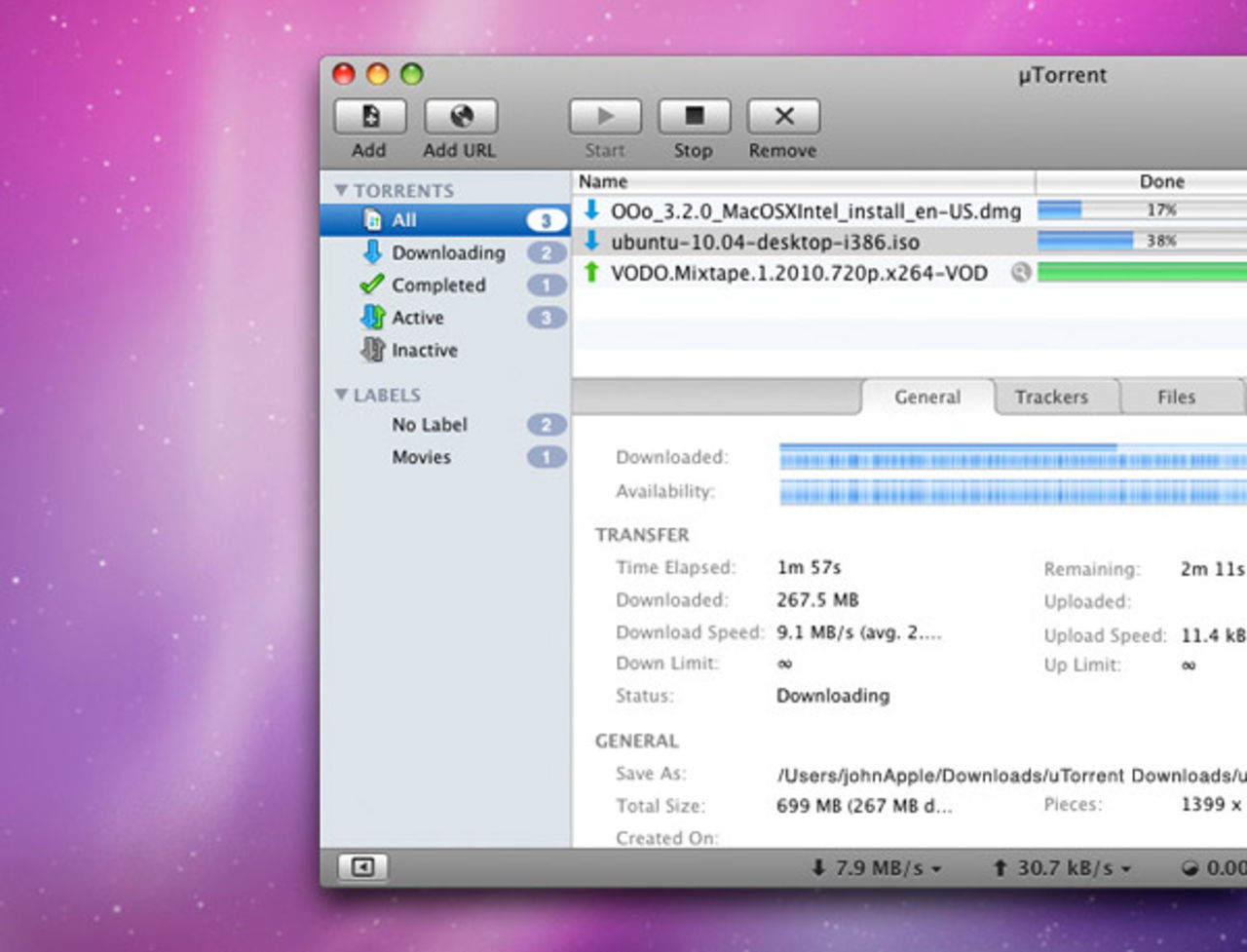Click the Remove toolbar icon
Viewport: 1247px width, 952px height.
[782, 115]
